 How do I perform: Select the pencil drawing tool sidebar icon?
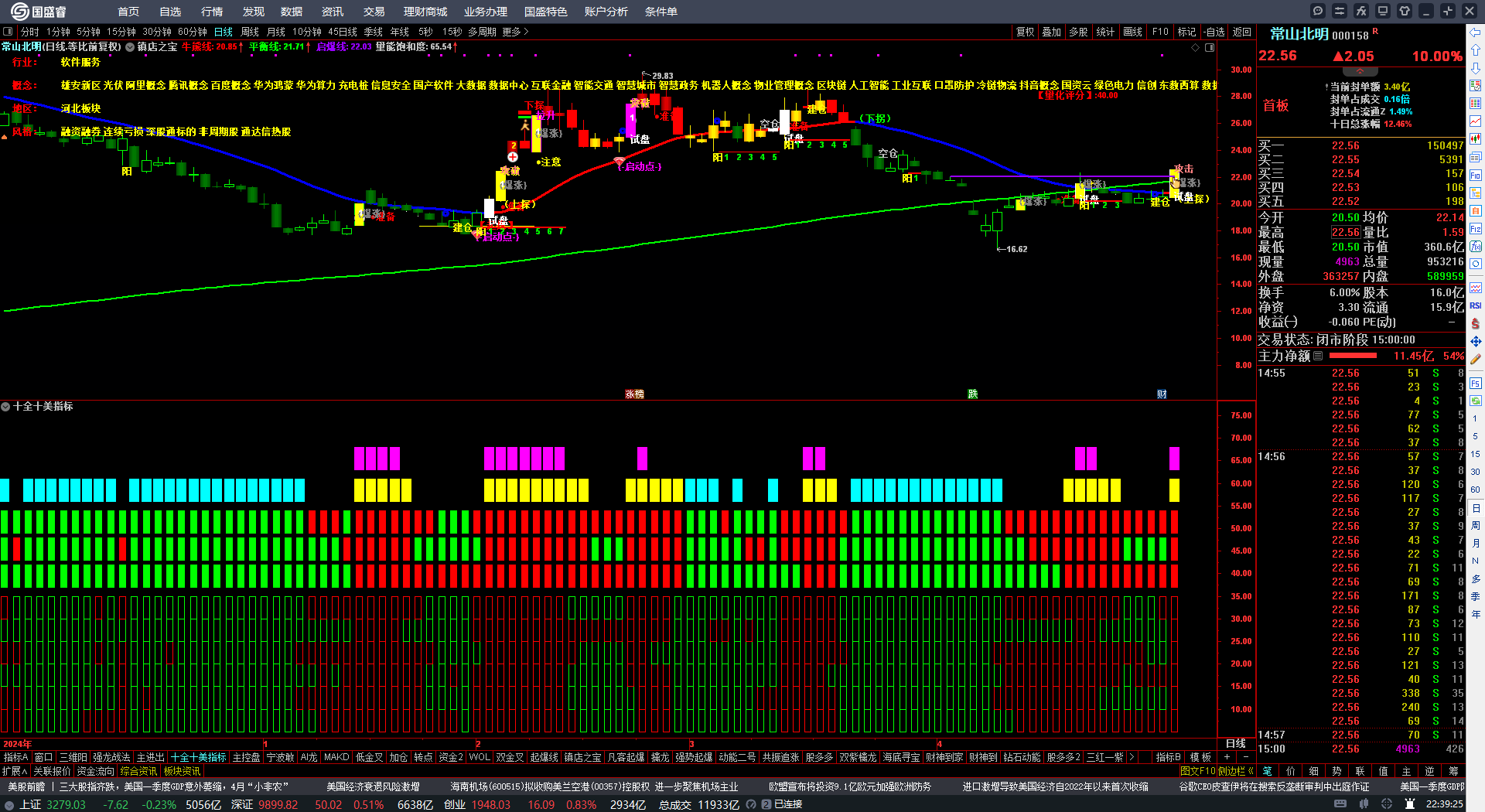[x=1476, y=360]
